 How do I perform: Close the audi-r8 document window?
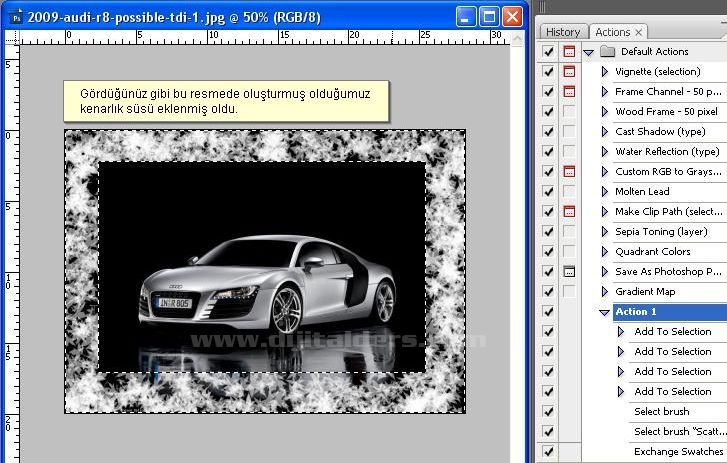tap(512, 17)
